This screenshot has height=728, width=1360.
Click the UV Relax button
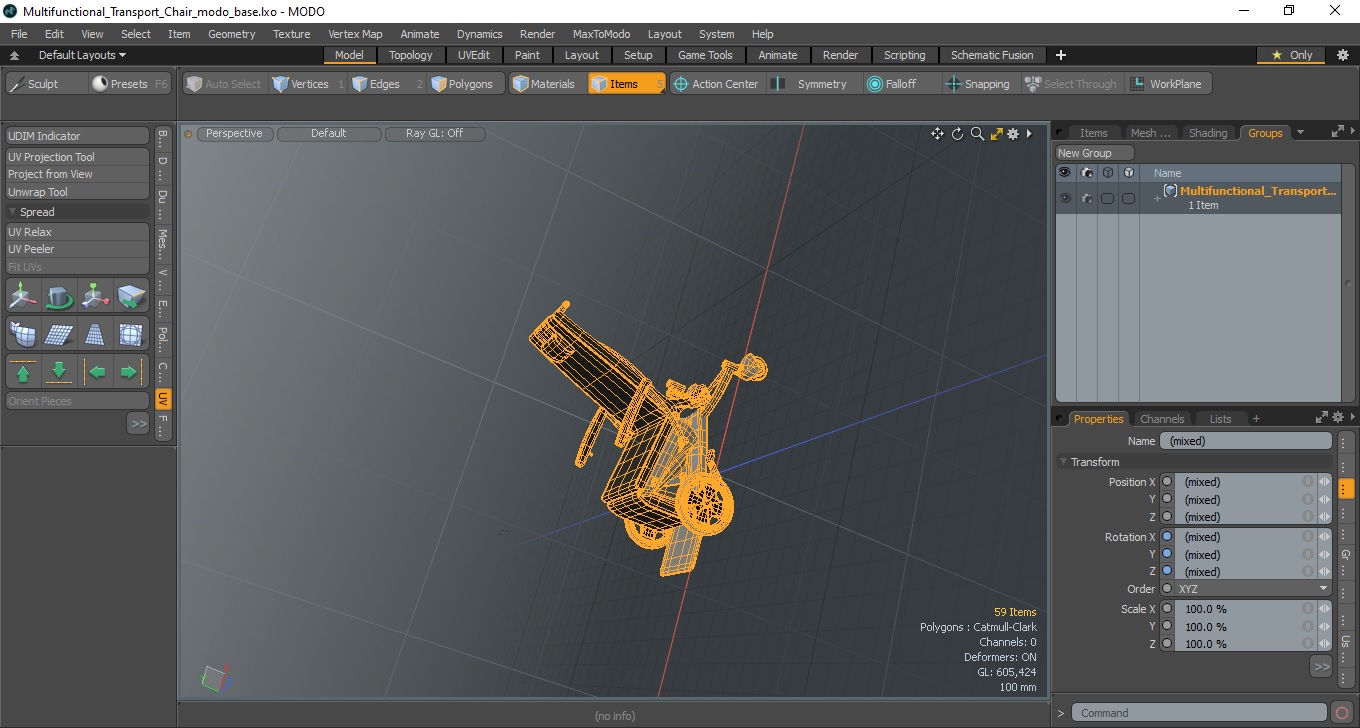(78, 232)
